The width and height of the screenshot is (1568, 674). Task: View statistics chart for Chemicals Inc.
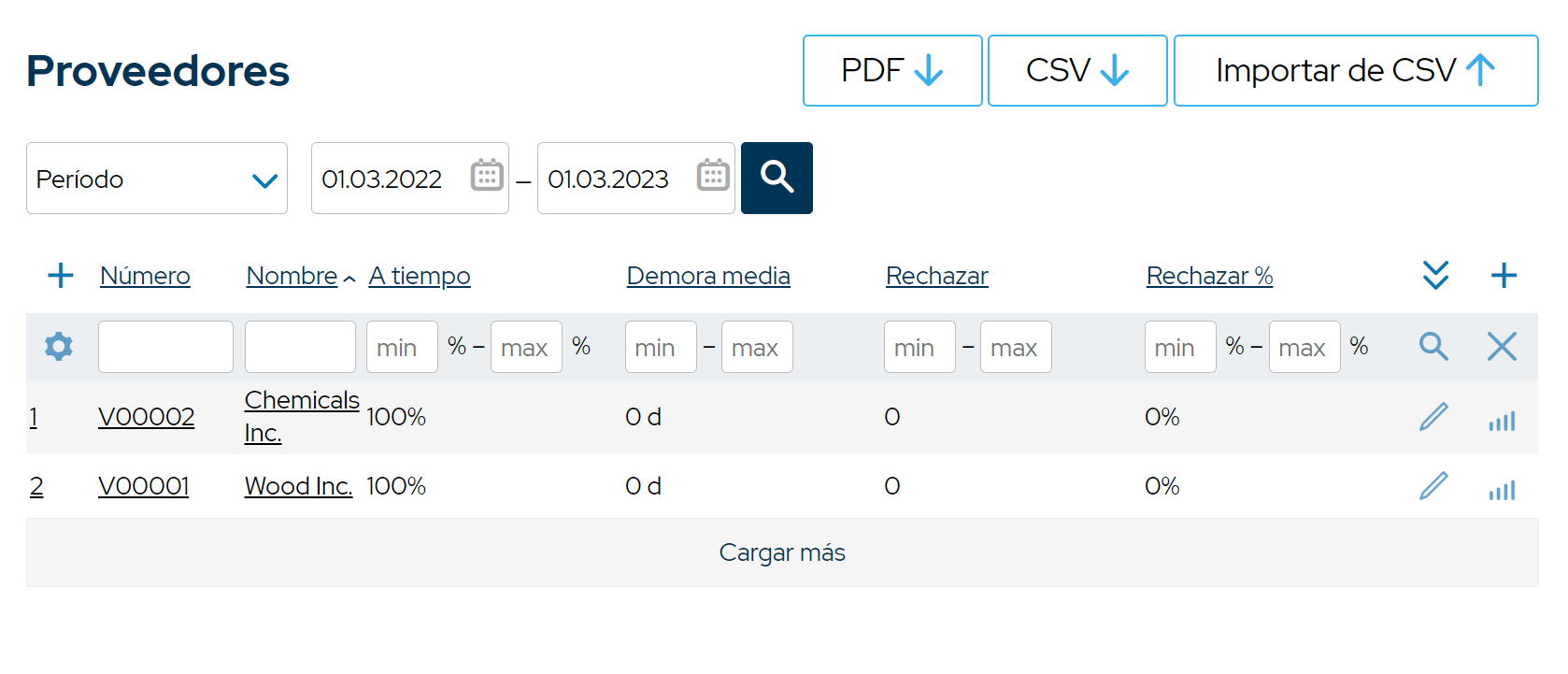click(1502, 421)
